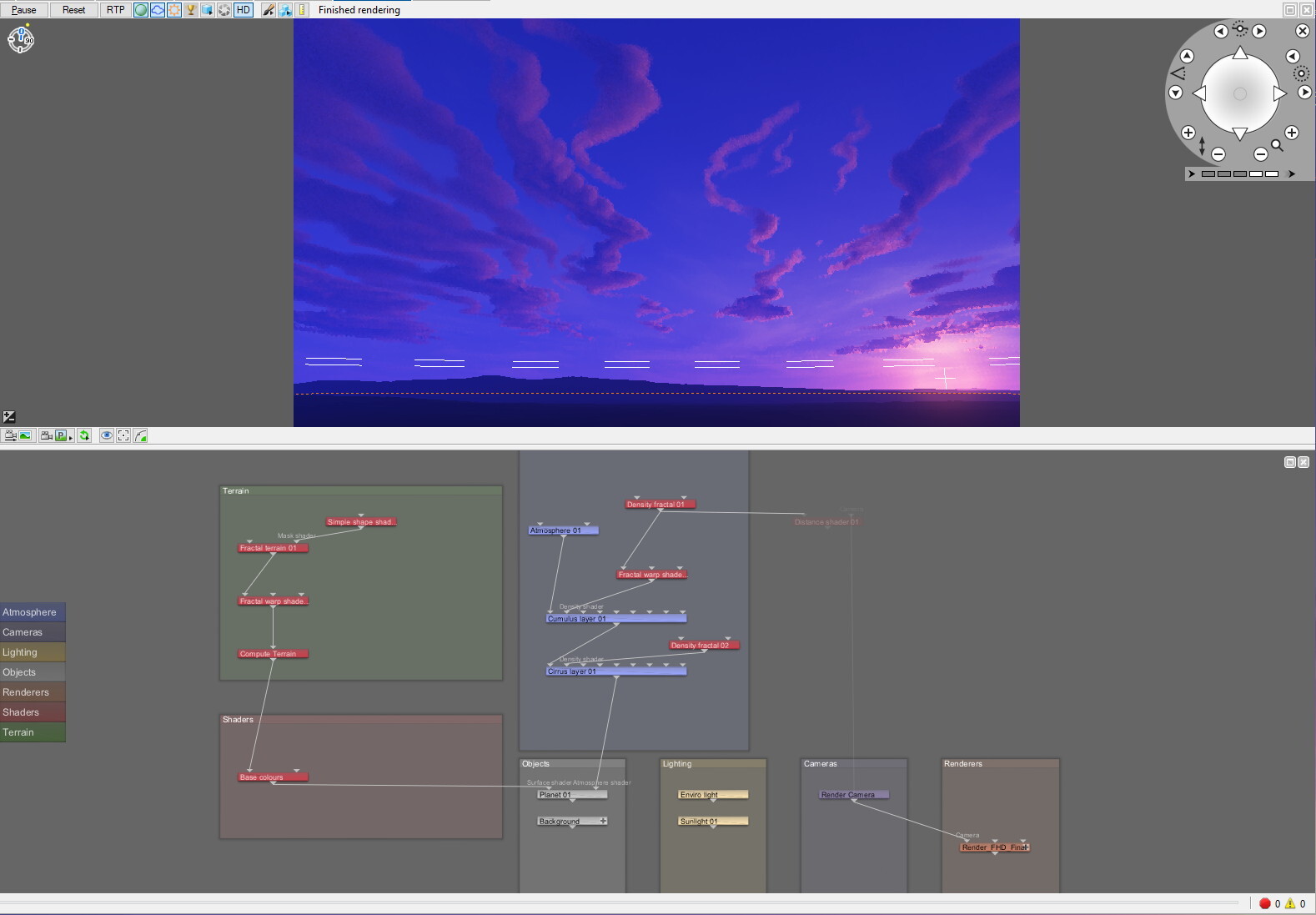Click the green refresh arrows icon
The width and height of the screenshot is (1316, 915).
(x=84, y=435)
